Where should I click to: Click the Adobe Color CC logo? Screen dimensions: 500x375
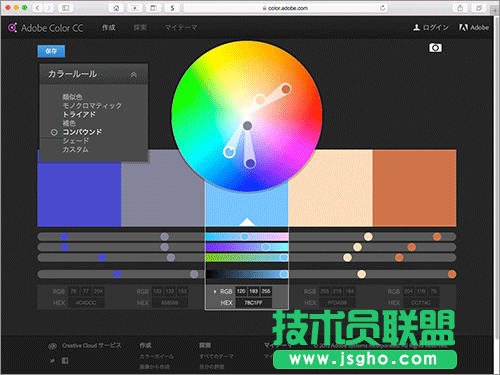46,28
